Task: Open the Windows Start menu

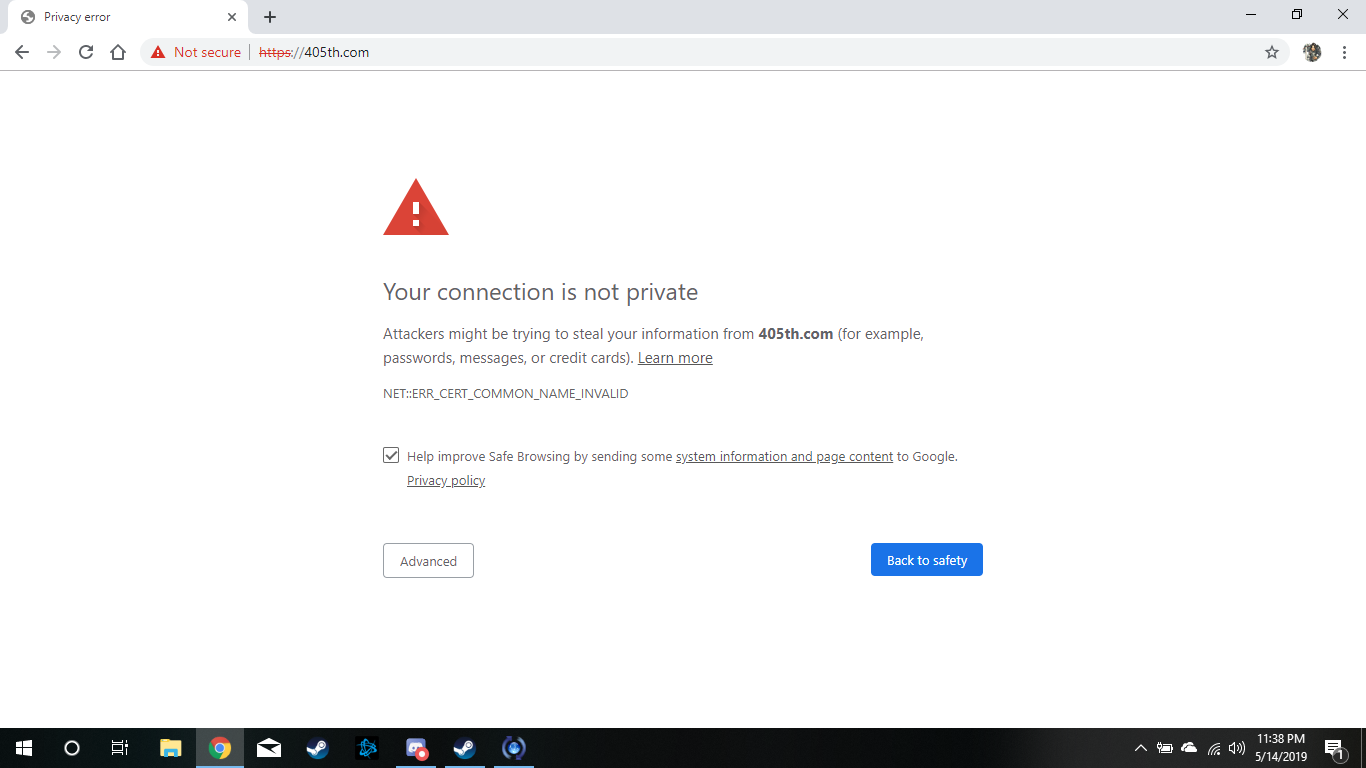Action: click(24, 748)
